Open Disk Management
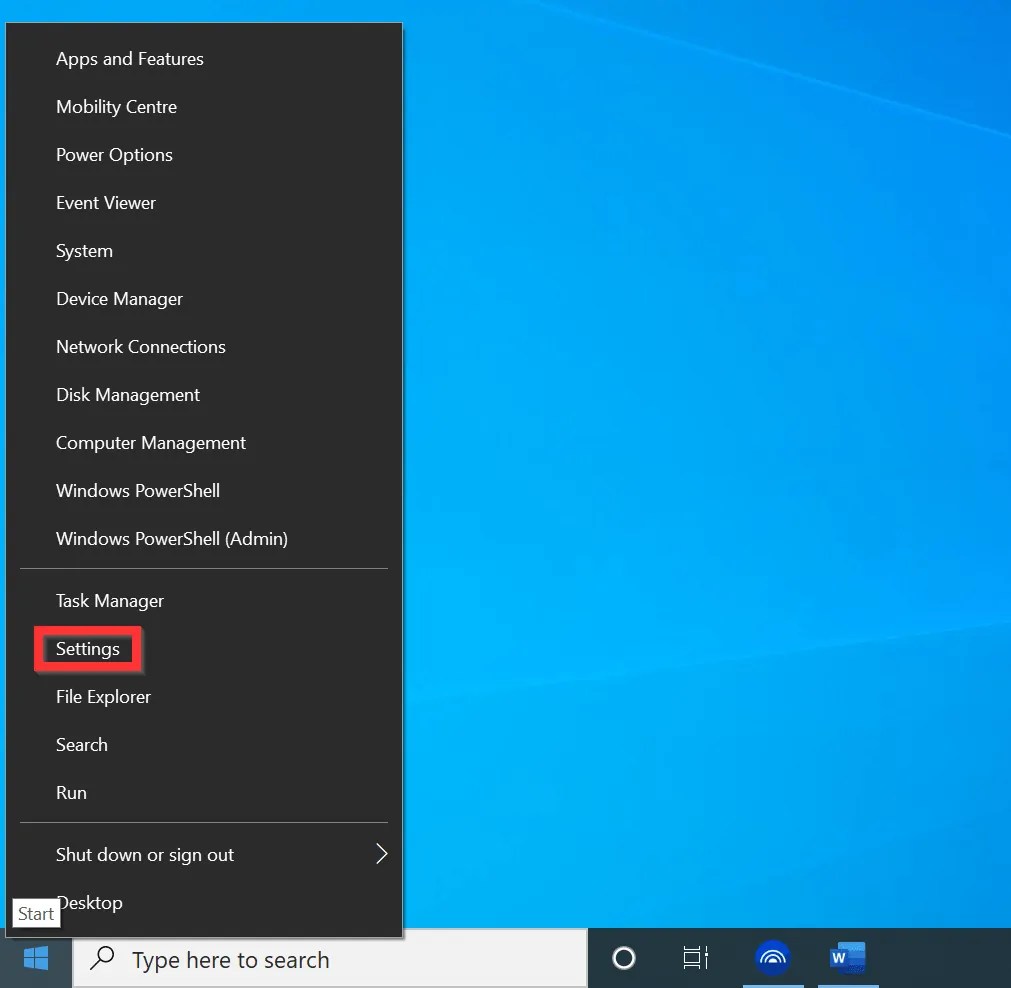The width and height of the screenshot is (1011, 988). coord(204,395)
